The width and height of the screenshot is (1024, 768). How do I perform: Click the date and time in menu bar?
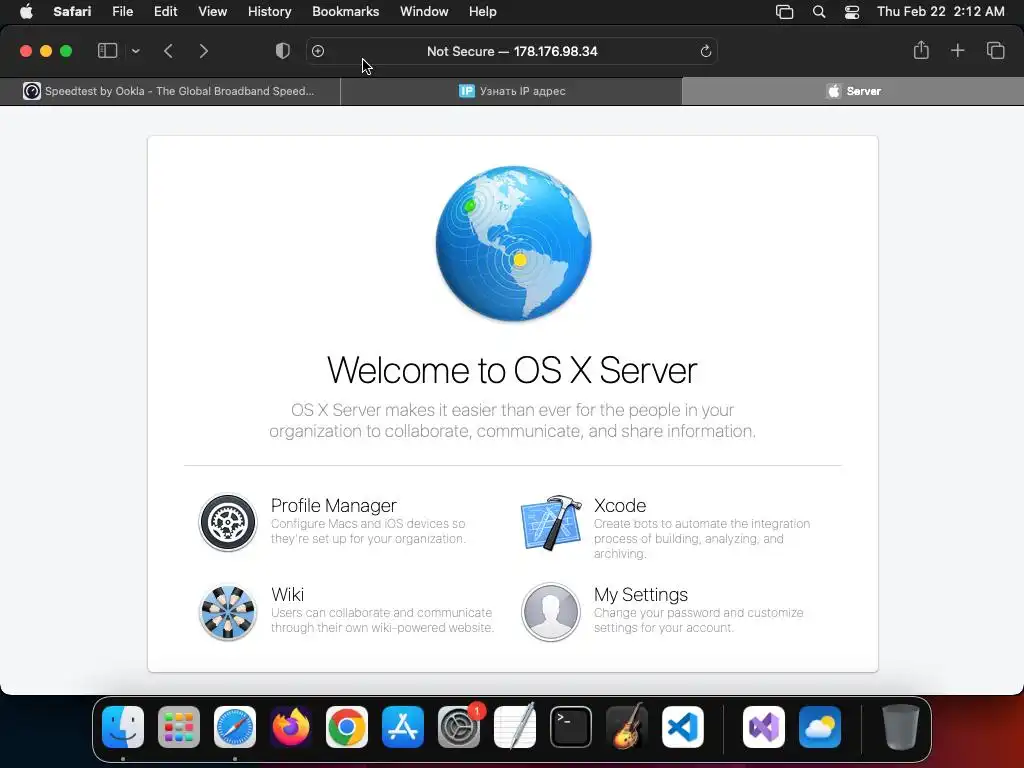point(940,11)
